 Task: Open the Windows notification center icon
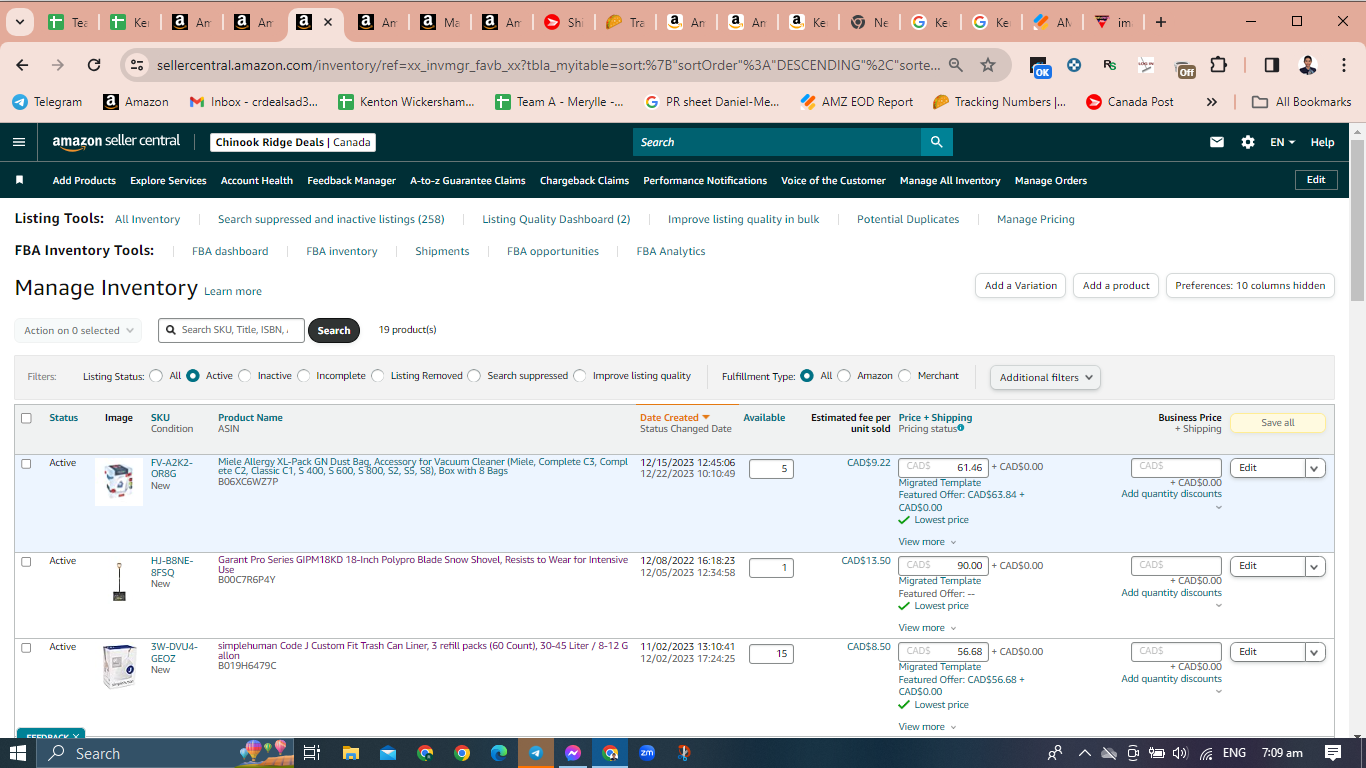pos(1333,753)
